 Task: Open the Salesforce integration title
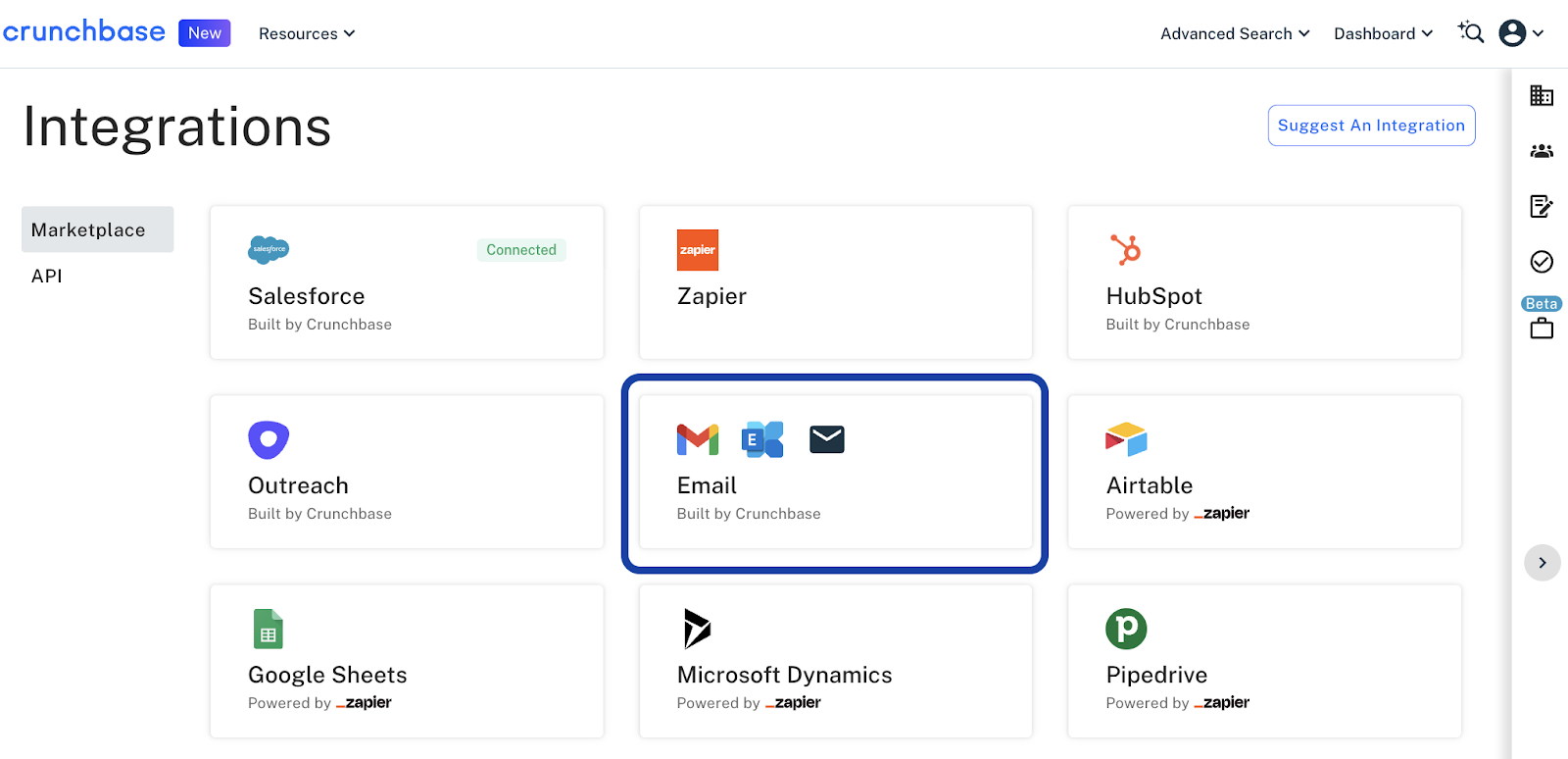pyautogui.click(x=307, y=296)
